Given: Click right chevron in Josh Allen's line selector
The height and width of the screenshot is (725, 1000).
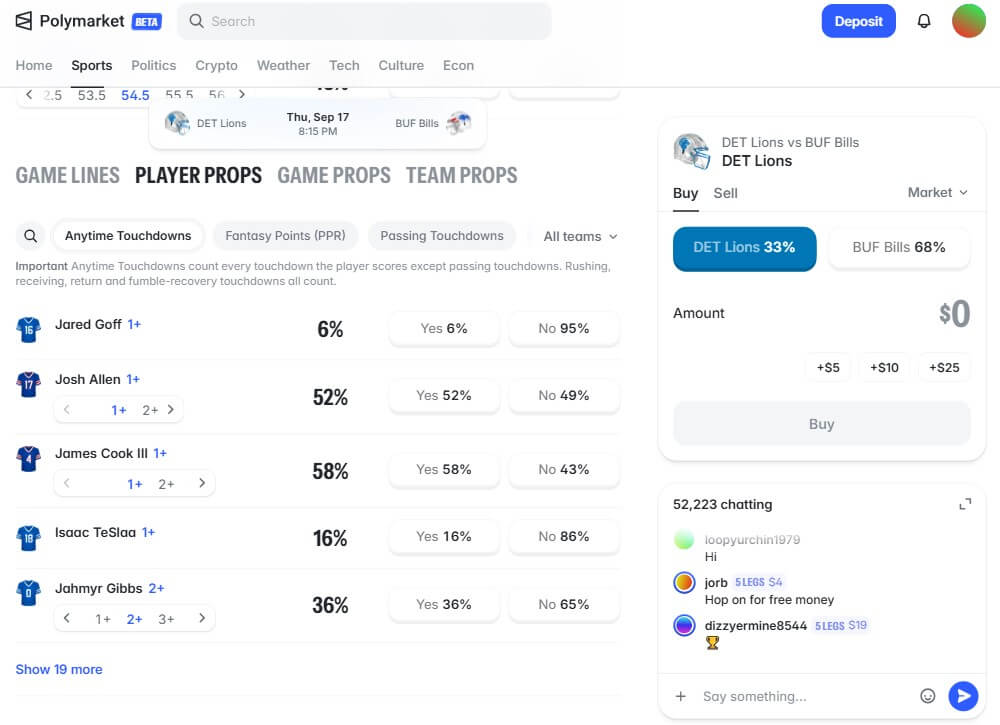Looking at the screenshot, I should (171, 409).
